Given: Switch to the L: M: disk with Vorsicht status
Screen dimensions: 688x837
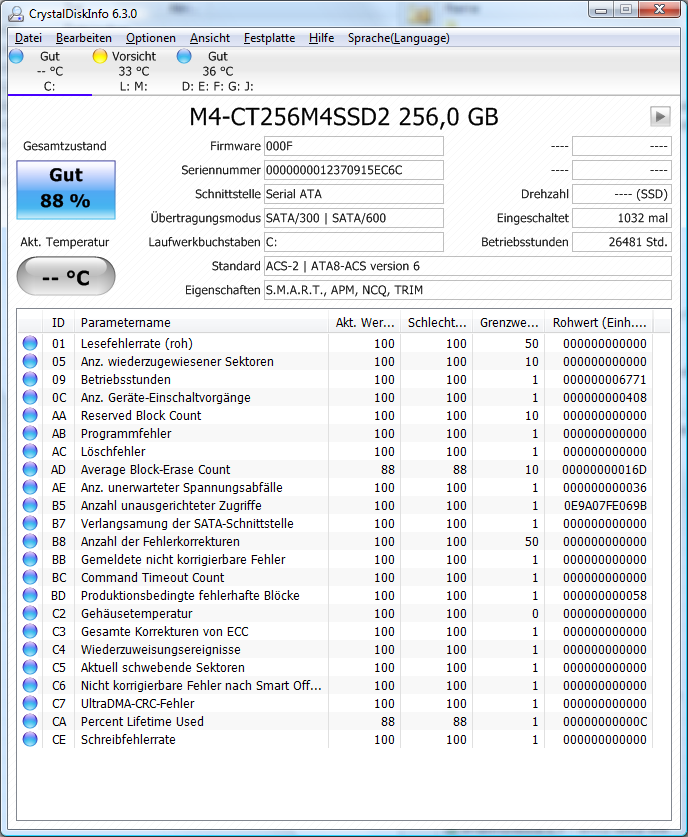Looking at the screenshot, I should (133, 71).
